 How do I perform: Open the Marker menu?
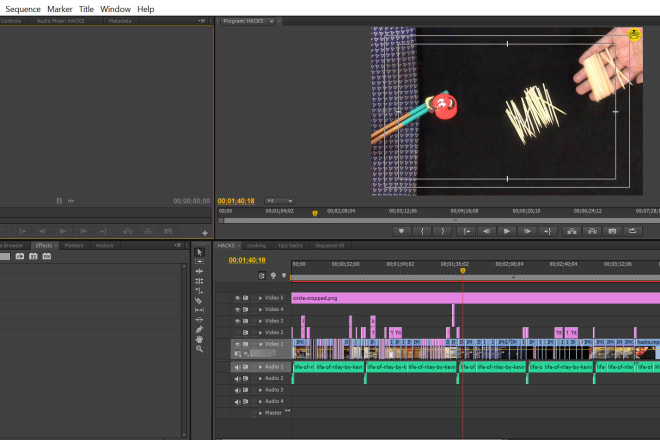coord(59,9)
